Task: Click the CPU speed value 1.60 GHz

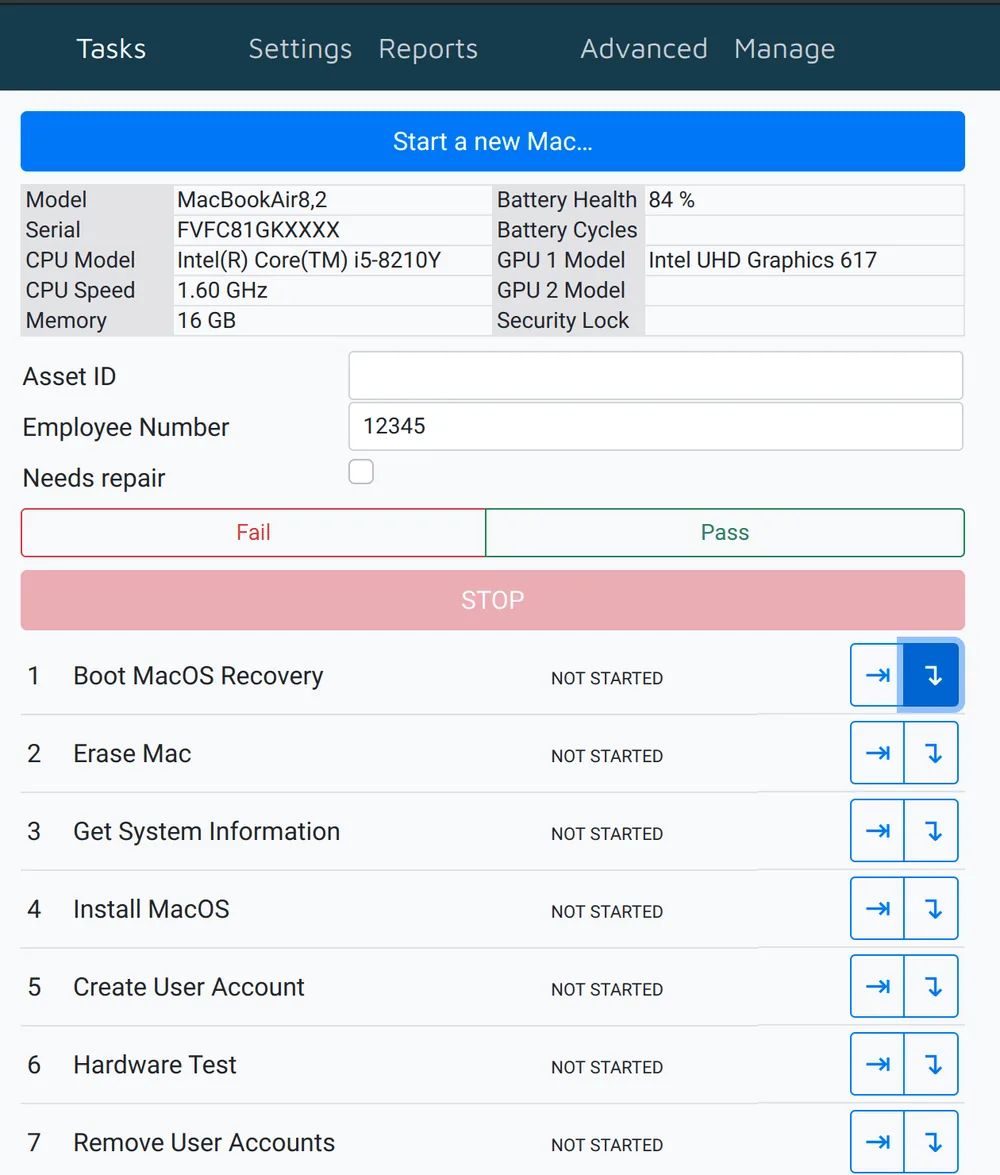Action: (x=222, y=290)
